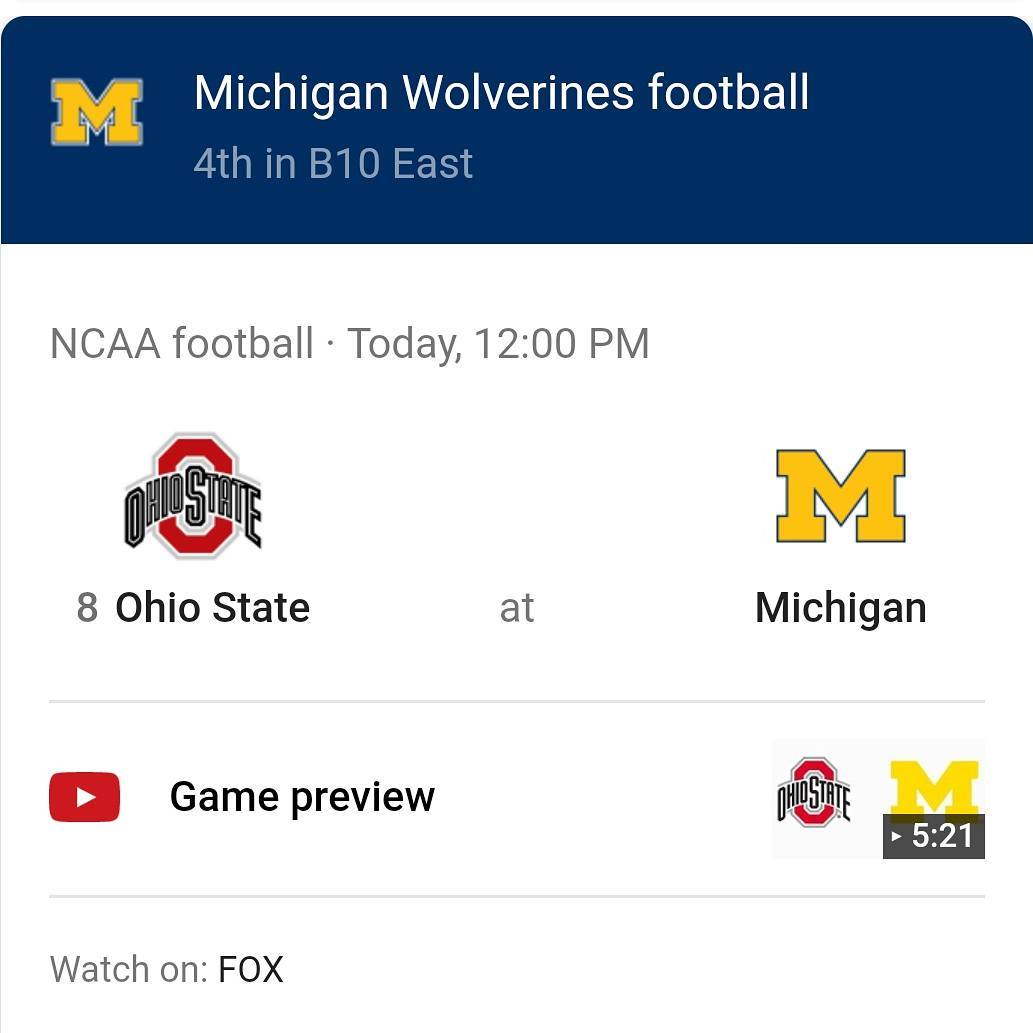Open the Game preview label
This screenshot has width=1033, height=1033.
pos(302,797)
